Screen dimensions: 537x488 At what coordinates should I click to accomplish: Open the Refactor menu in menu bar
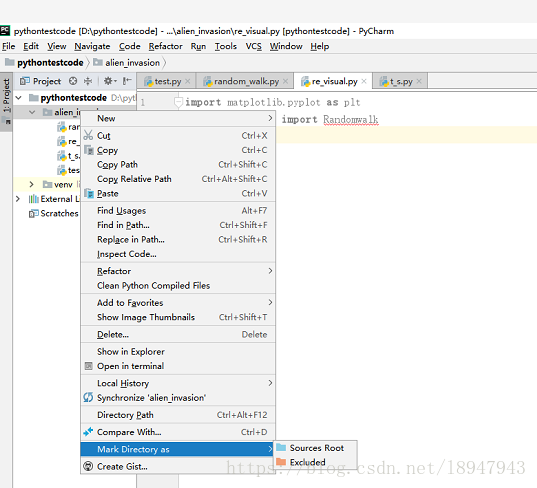pos(165,46)
